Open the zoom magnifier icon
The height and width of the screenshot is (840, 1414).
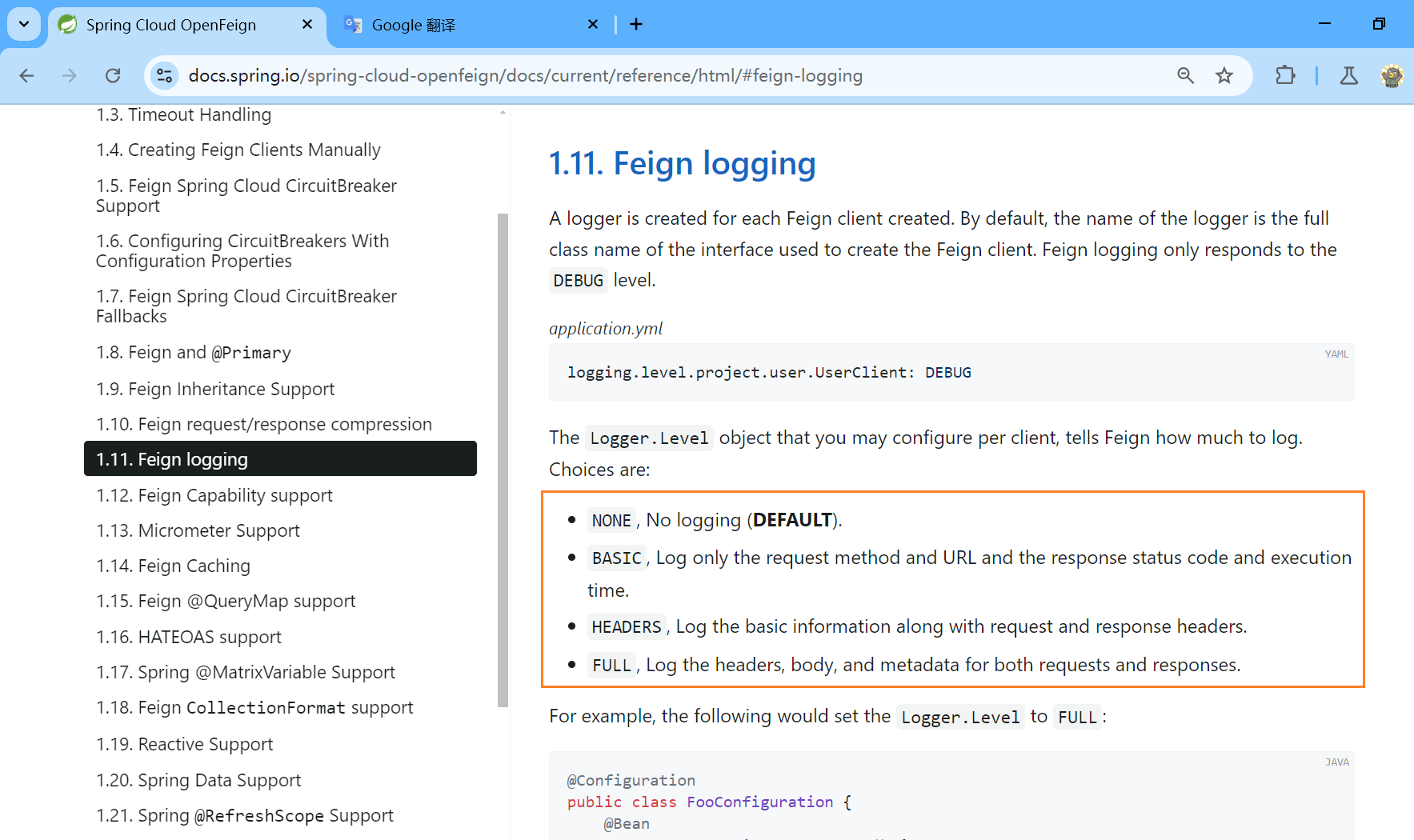tap(1185, 75)
